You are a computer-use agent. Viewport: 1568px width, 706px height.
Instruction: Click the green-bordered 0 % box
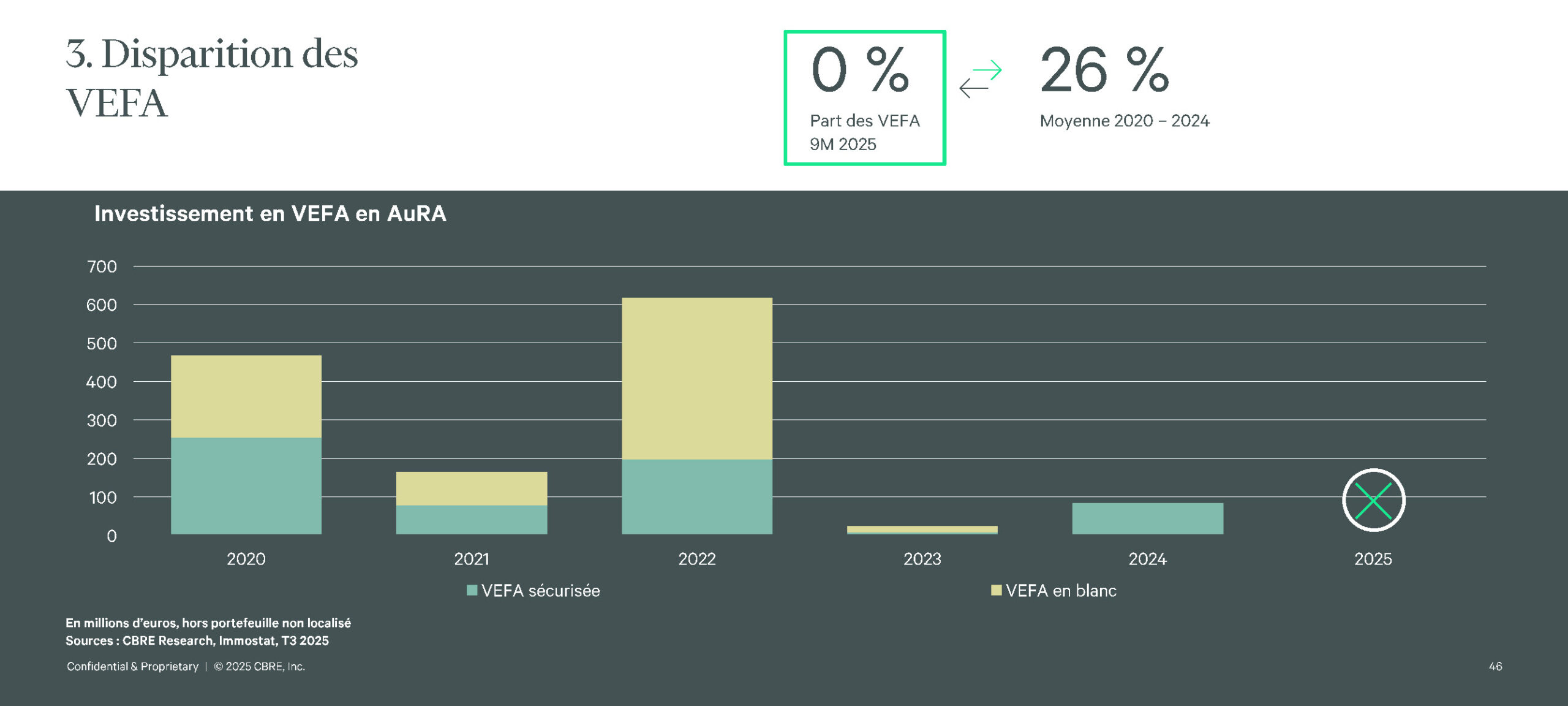[x=864, y=98]
